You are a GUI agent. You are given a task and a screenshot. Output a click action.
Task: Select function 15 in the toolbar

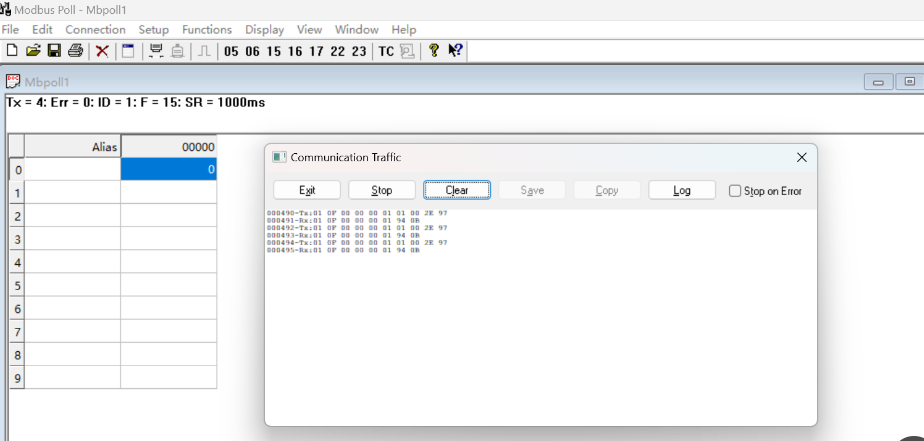tap(274, 51)
